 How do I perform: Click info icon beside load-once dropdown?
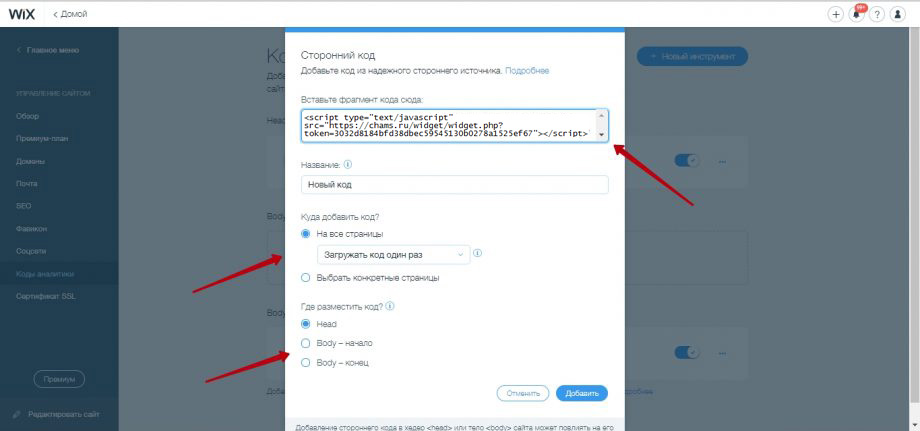(x=478, y=254)
